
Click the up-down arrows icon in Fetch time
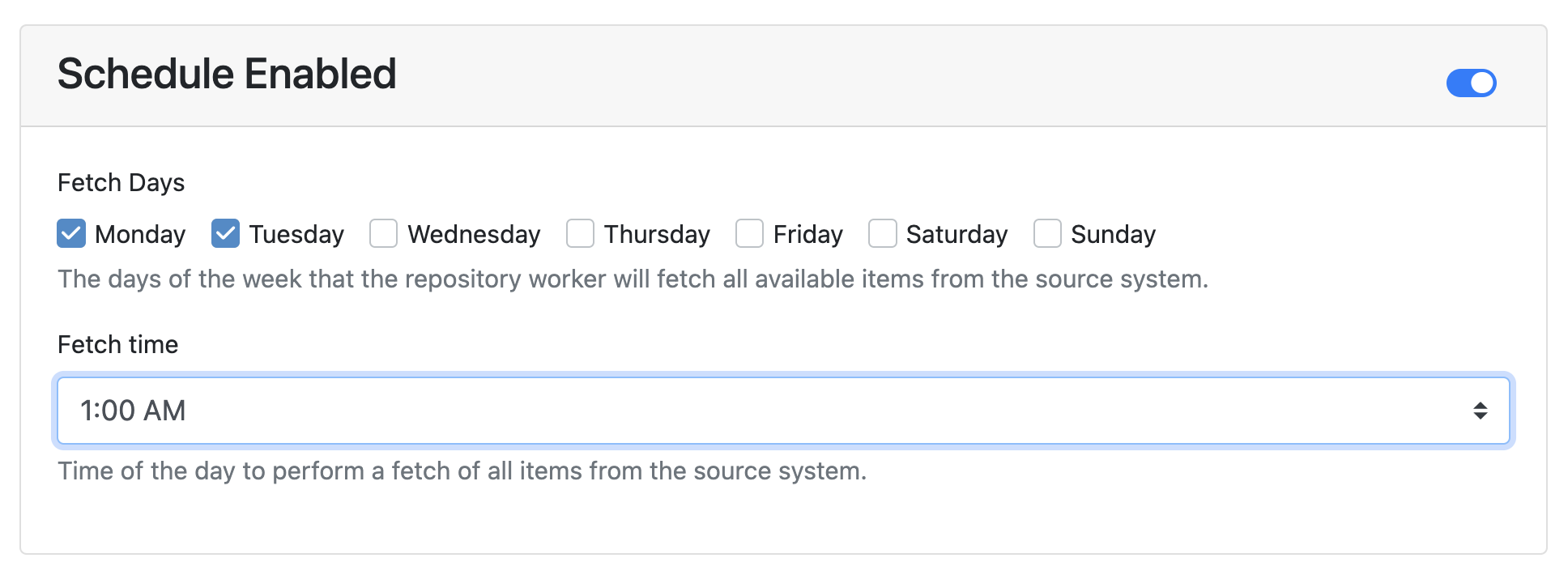(1480, 411)
